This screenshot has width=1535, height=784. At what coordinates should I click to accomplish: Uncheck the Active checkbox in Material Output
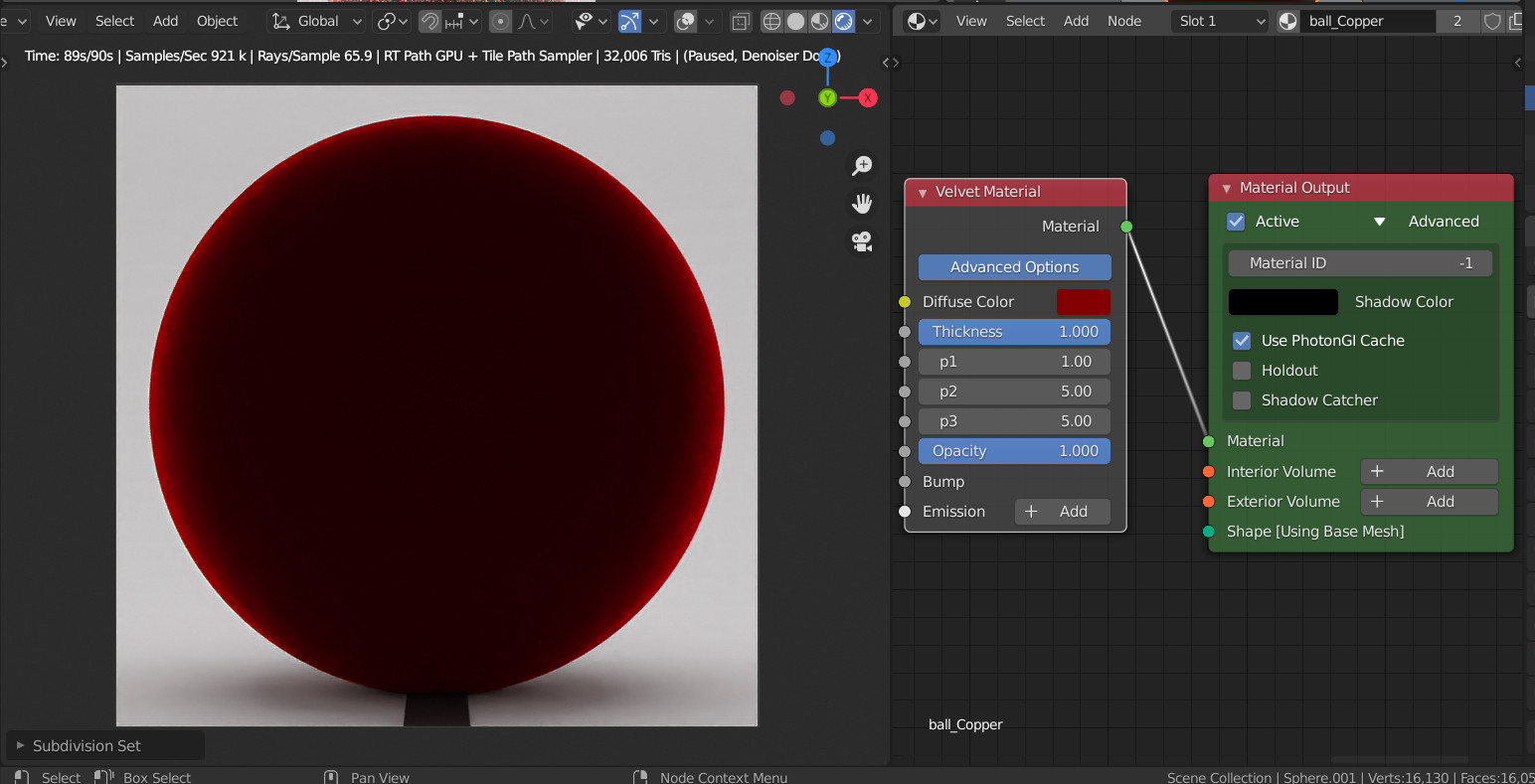(x=1236, y=222)
